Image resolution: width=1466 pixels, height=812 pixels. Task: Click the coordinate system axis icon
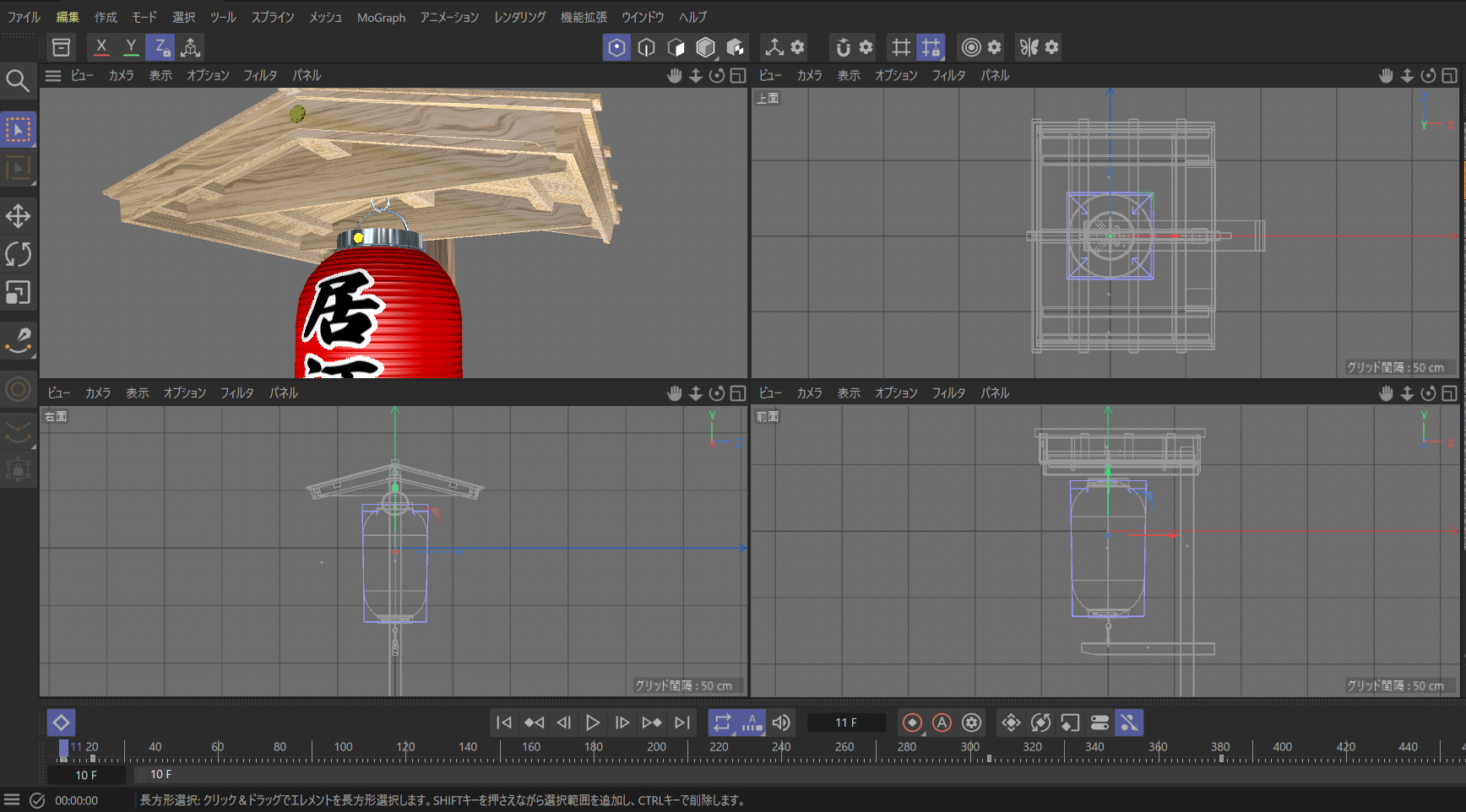point(191,47)
